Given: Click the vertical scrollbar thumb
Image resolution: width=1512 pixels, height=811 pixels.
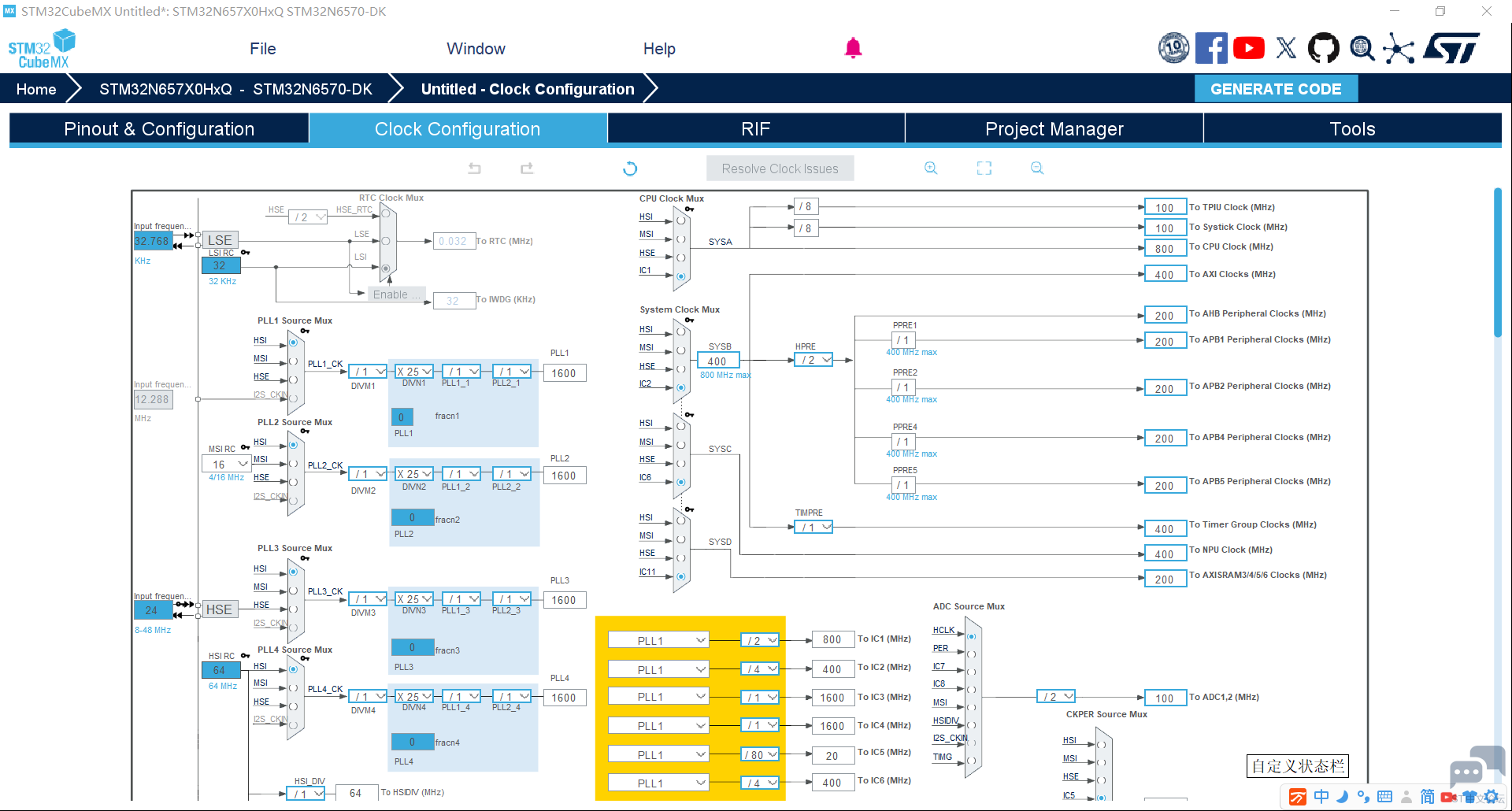Looking at the screenshot, I should [x=1498, y=261].
